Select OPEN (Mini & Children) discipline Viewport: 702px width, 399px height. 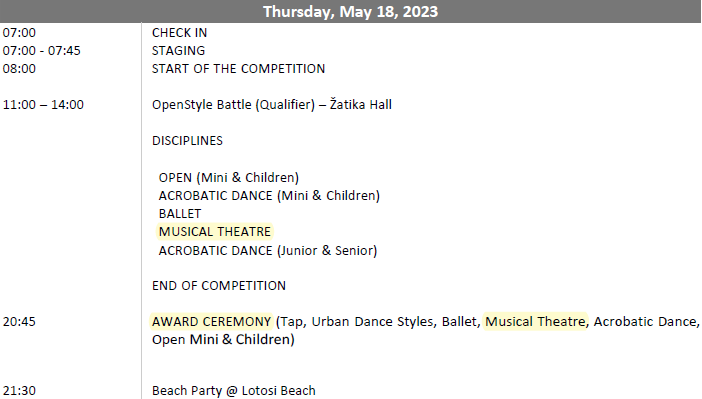tap(229, 177)
